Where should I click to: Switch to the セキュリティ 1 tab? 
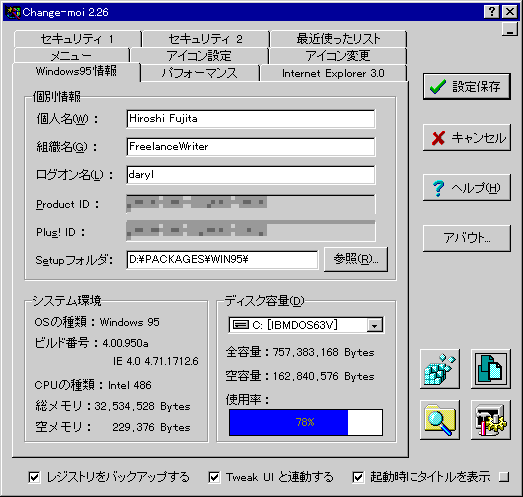[77, 39]
